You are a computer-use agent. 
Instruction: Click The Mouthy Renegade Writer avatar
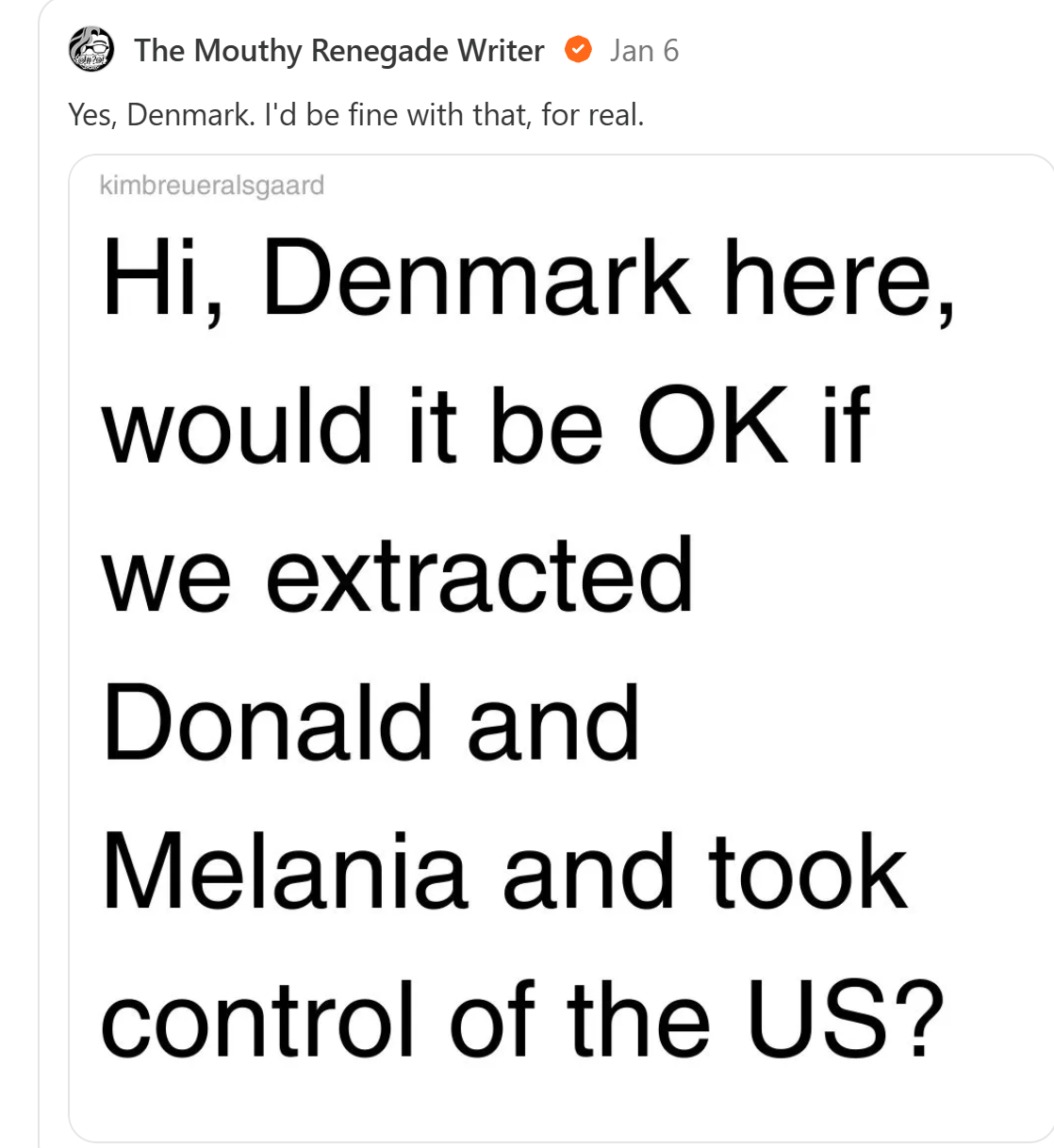91,50
